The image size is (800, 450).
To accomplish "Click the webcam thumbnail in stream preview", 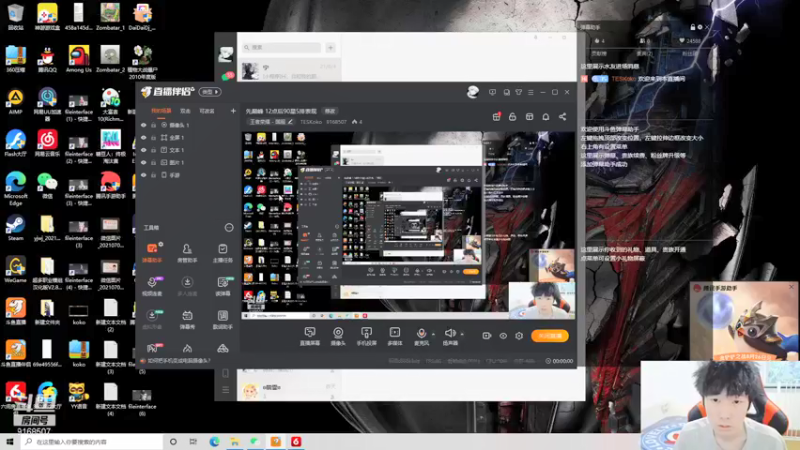I will pyautogui.click(x=542, y=301).
